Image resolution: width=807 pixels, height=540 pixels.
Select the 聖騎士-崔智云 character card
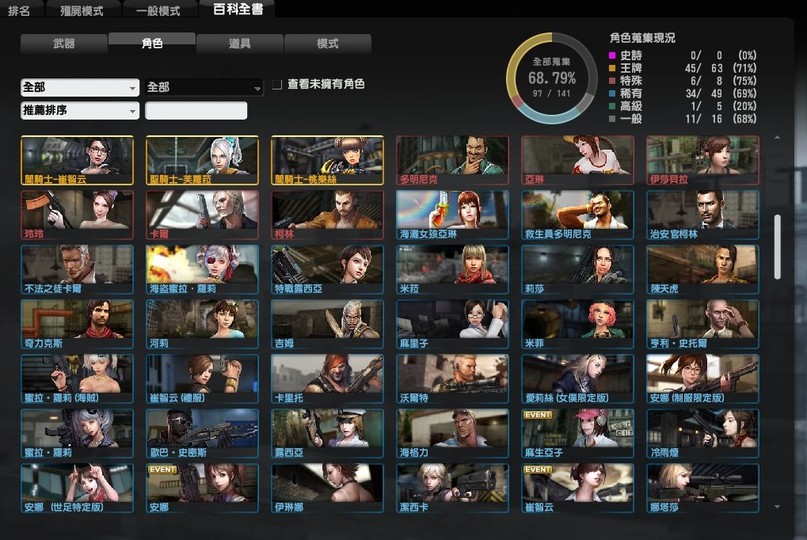(x=77, y=160)
